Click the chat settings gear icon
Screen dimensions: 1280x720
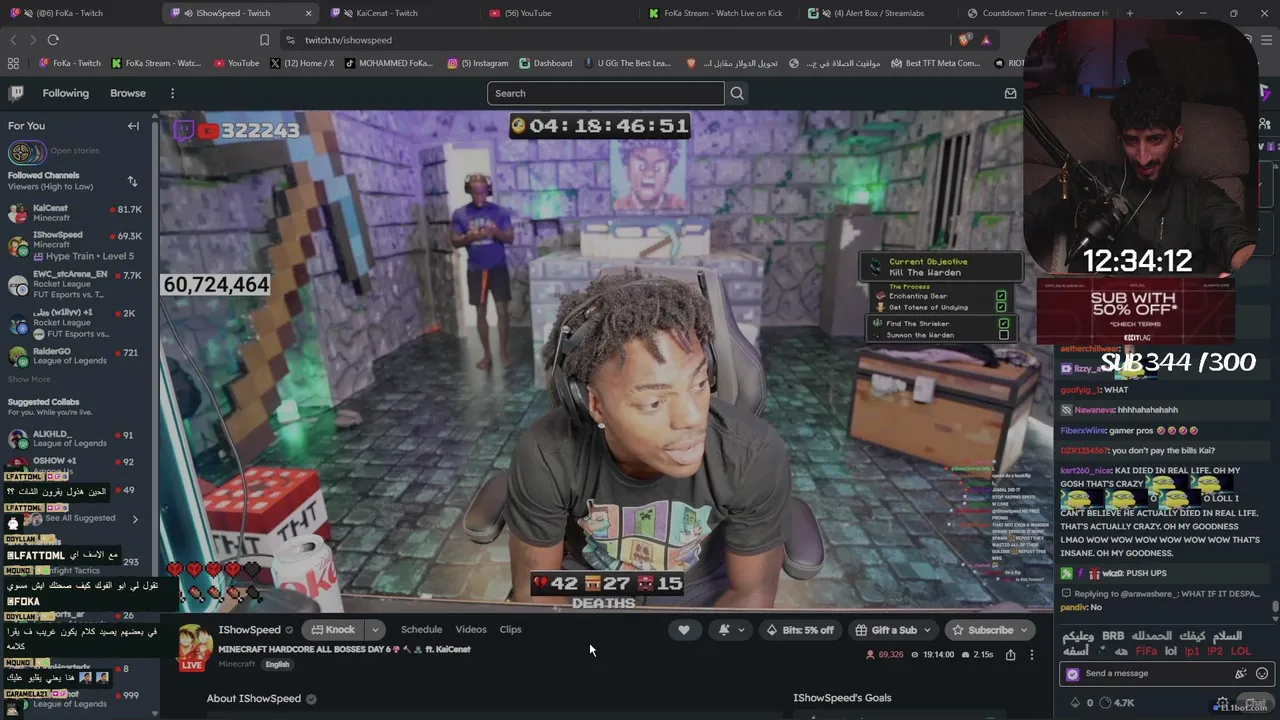(1222, 703)
